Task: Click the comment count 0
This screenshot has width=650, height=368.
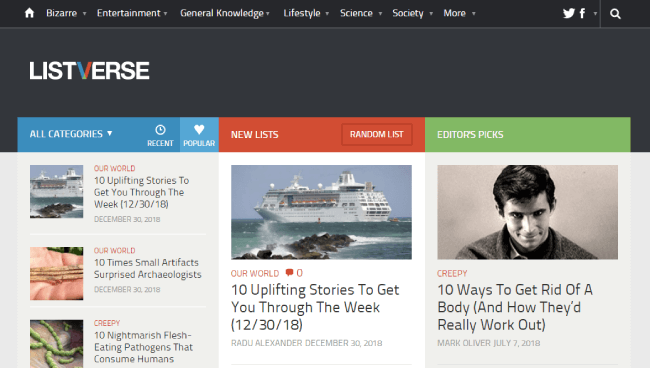Action: click(x=299, y=273)
